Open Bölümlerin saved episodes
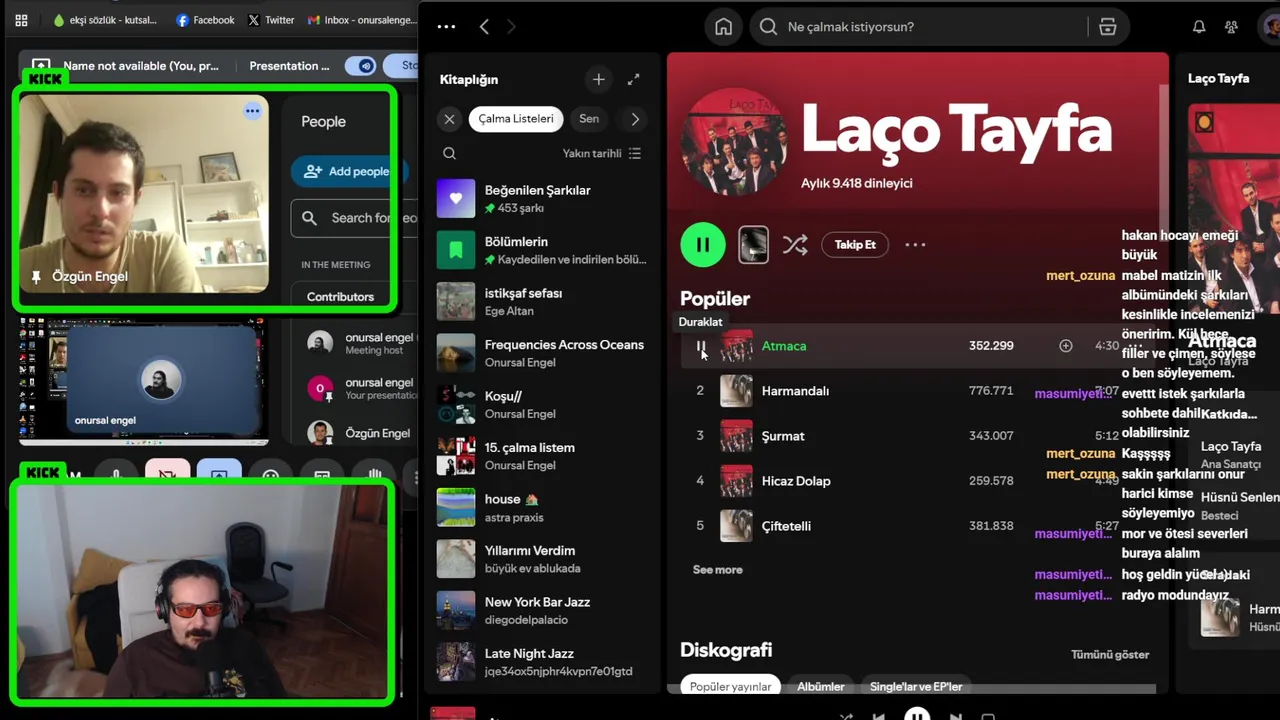Image resolution: width=1280 pixels, height=720 pixels. (543, 250)
